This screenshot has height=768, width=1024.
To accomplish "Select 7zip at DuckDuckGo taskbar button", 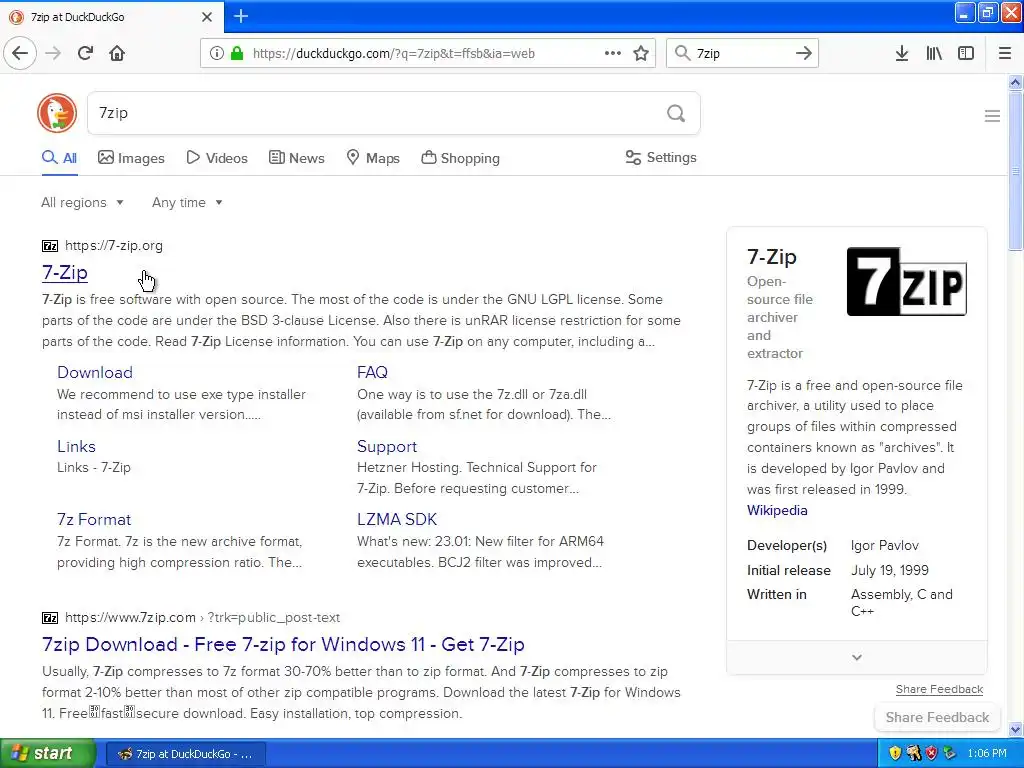I will click(x=185, y=754).
